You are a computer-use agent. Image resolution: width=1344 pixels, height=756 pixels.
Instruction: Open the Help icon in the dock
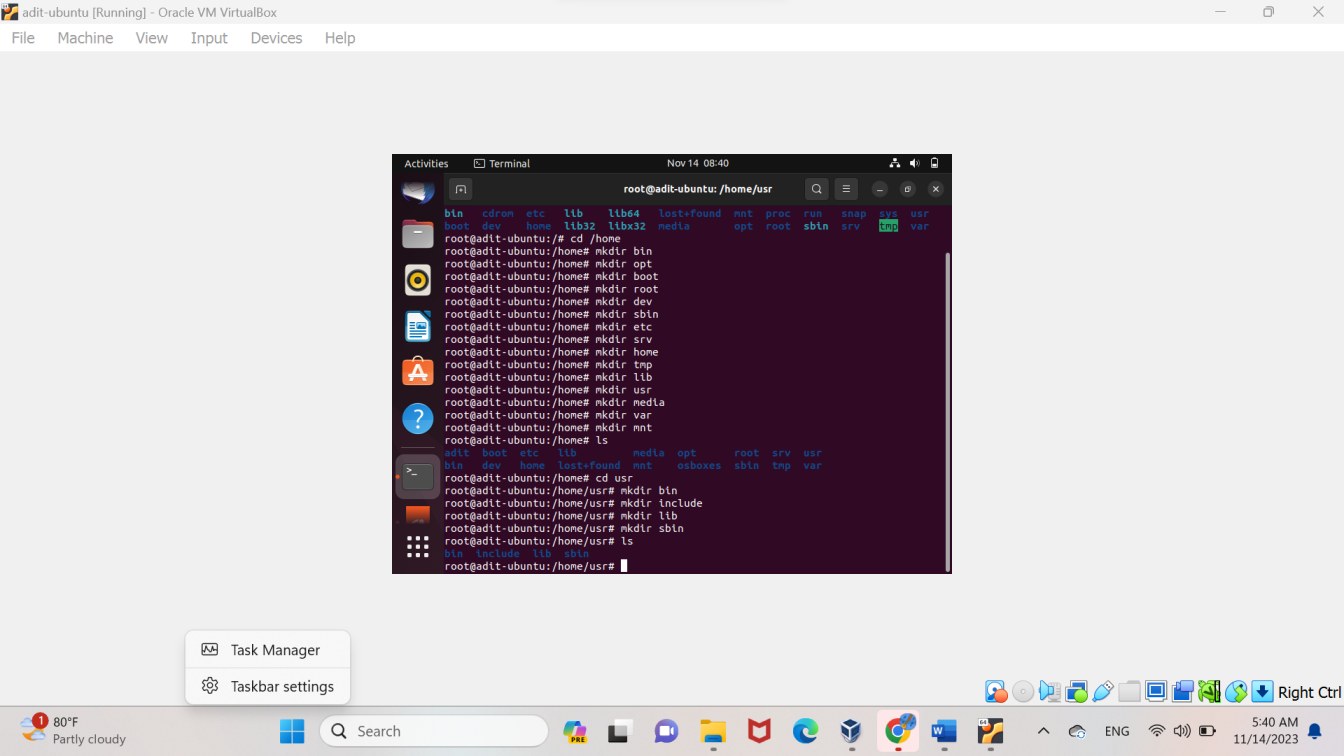418,418
